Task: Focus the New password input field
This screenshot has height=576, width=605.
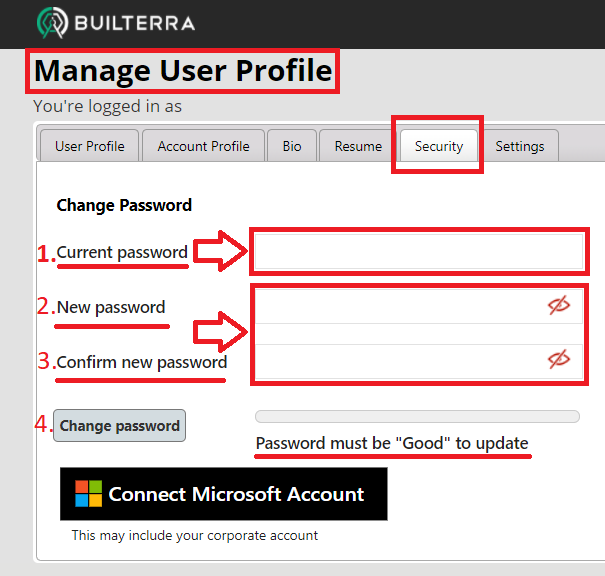Action: [419, 306]
